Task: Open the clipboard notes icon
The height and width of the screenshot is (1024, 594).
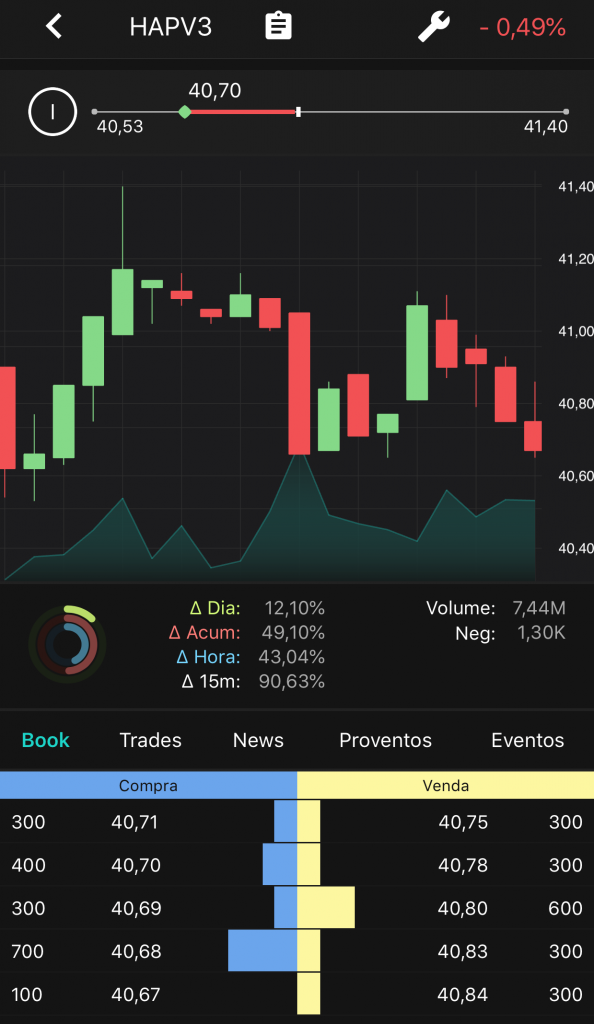Action: (x=278, y=27)
